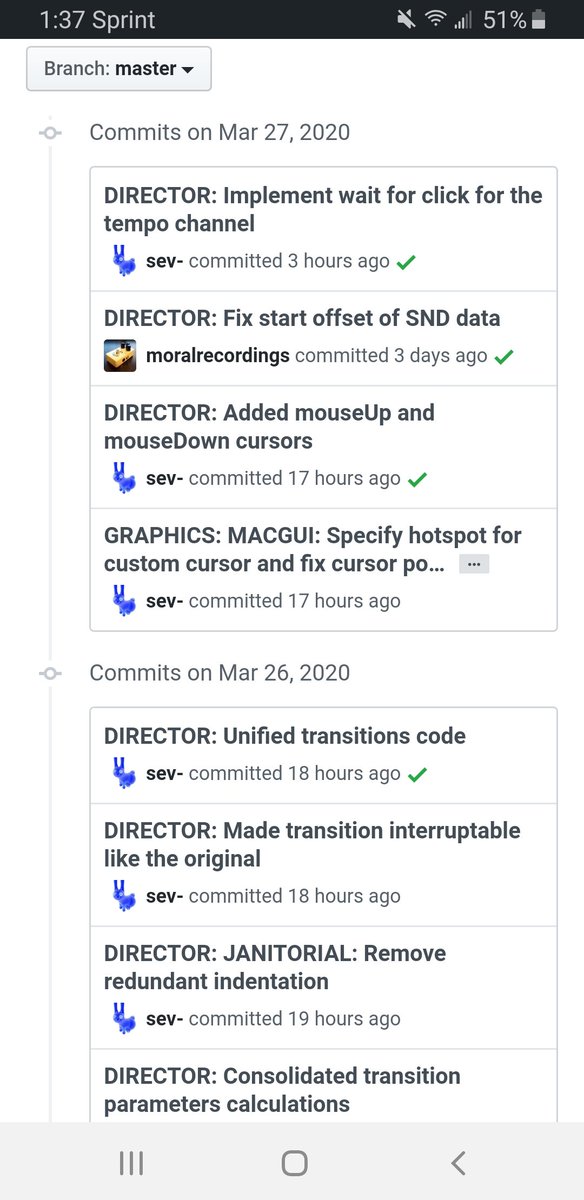Open commit 'Made transition interruptable like the original'

312,845
